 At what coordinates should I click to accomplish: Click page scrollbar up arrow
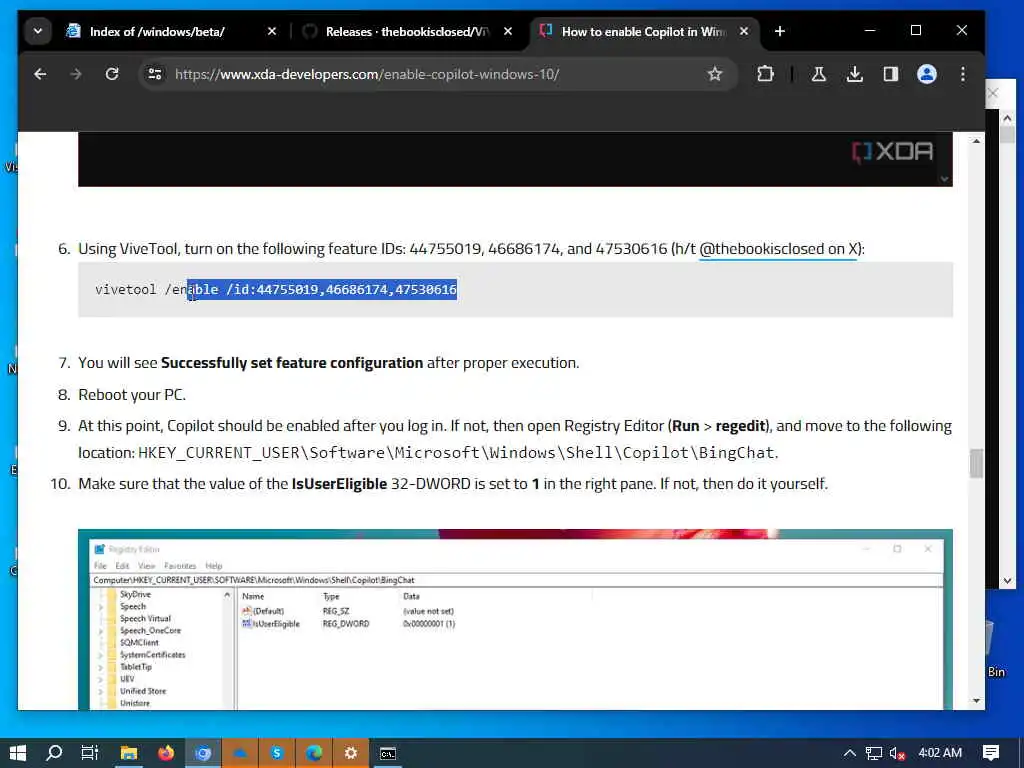coord(976,141)
